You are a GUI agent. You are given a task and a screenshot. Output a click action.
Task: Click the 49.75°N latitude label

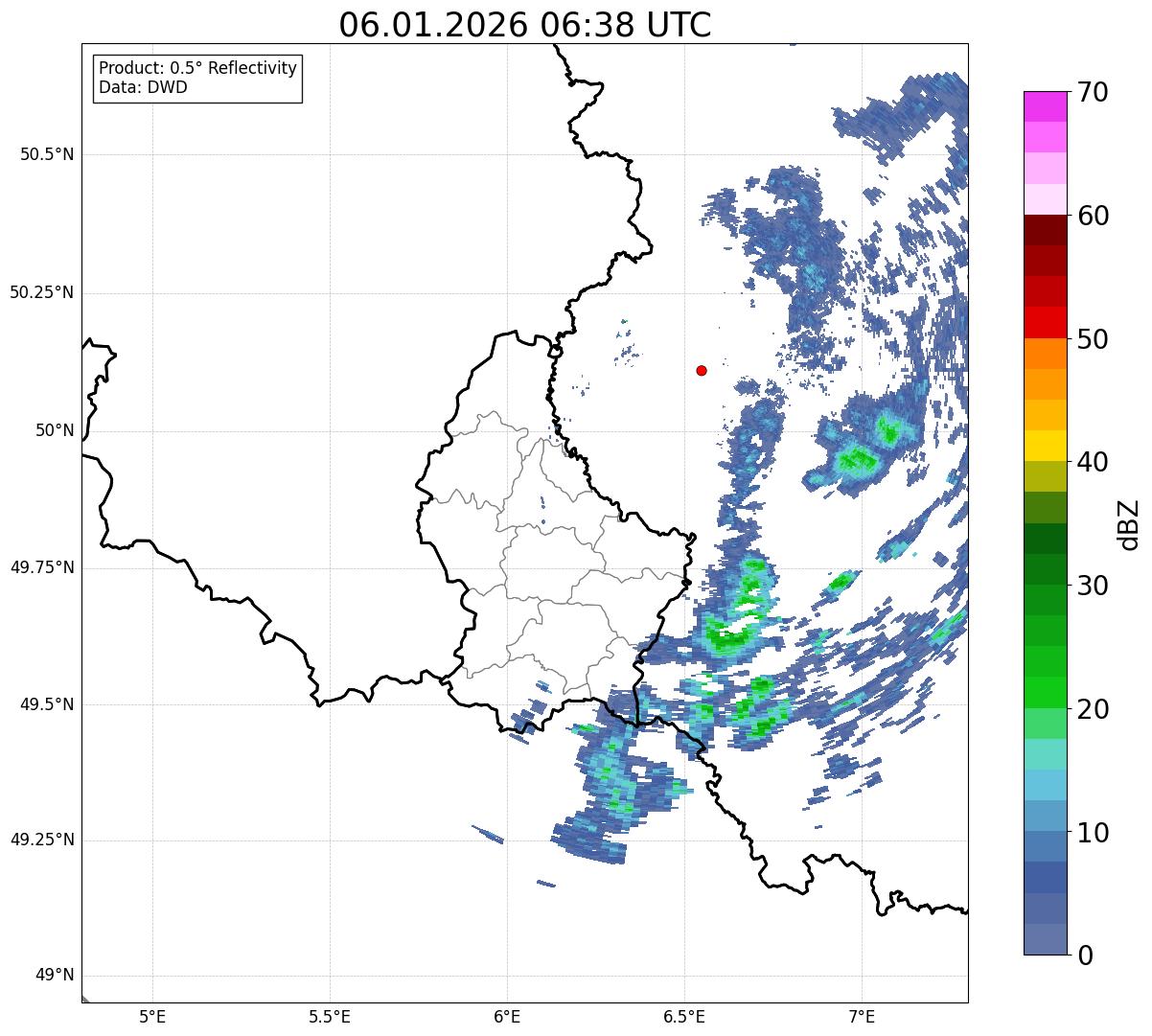(x=42, y=567)
